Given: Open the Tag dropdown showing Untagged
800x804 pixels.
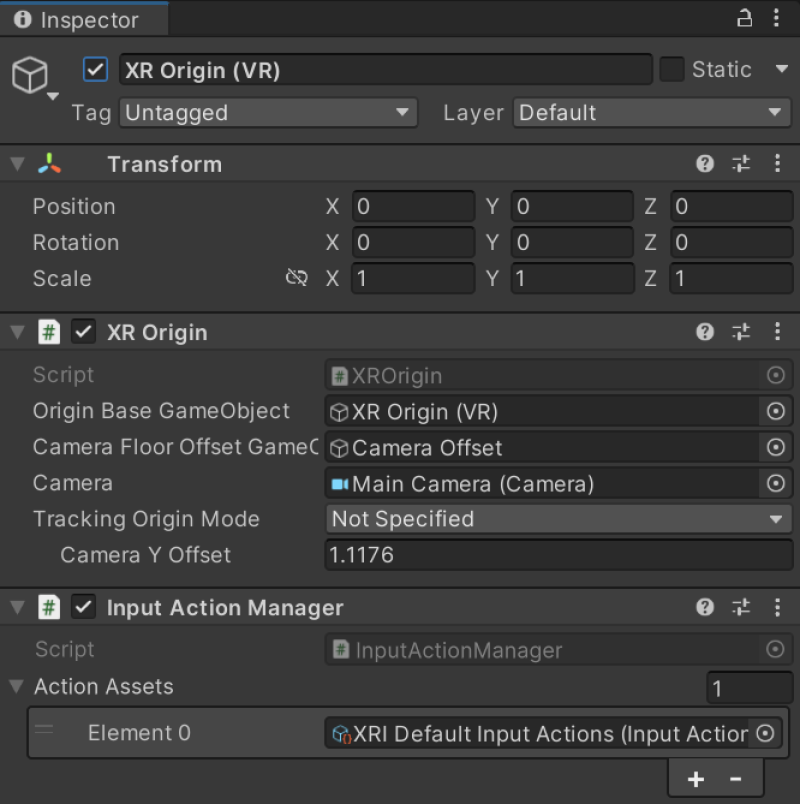Looking at the screenshot, I should 268,113.
